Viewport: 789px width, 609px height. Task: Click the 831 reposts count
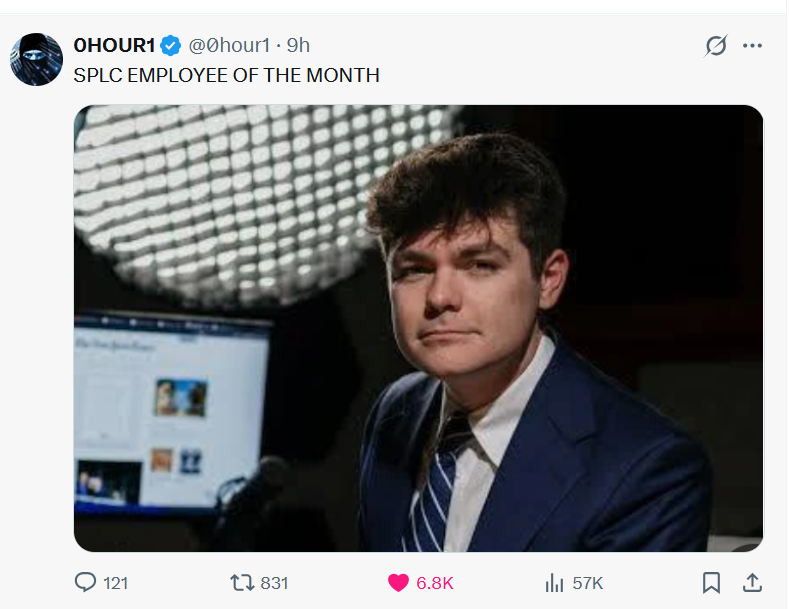click(274, 583)
